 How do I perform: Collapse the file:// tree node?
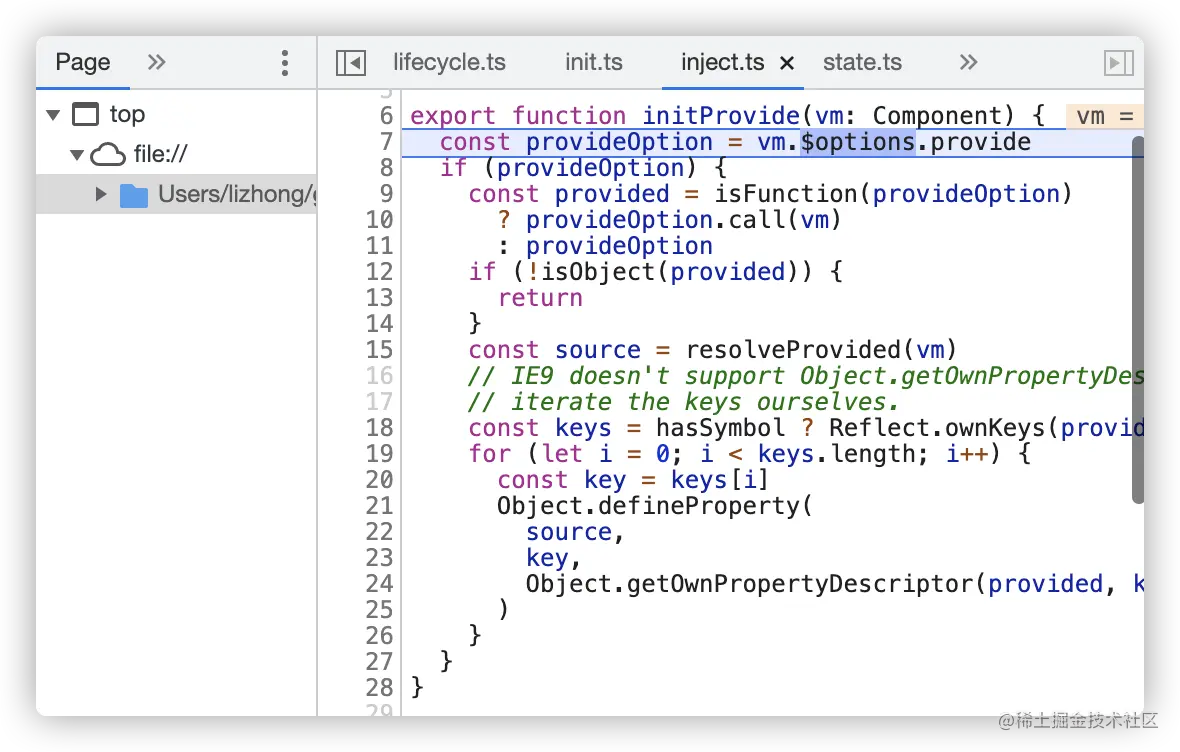coord(77,155)
